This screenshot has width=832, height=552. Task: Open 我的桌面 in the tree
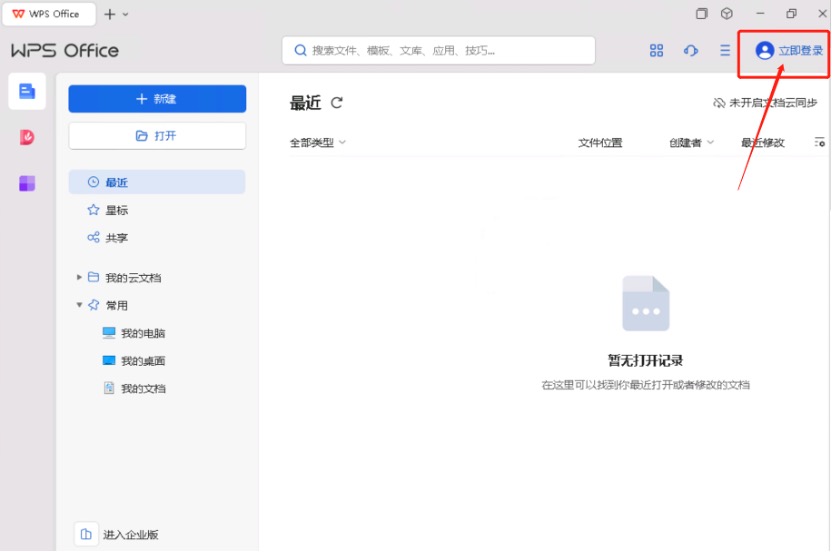(x=143, y=361)
